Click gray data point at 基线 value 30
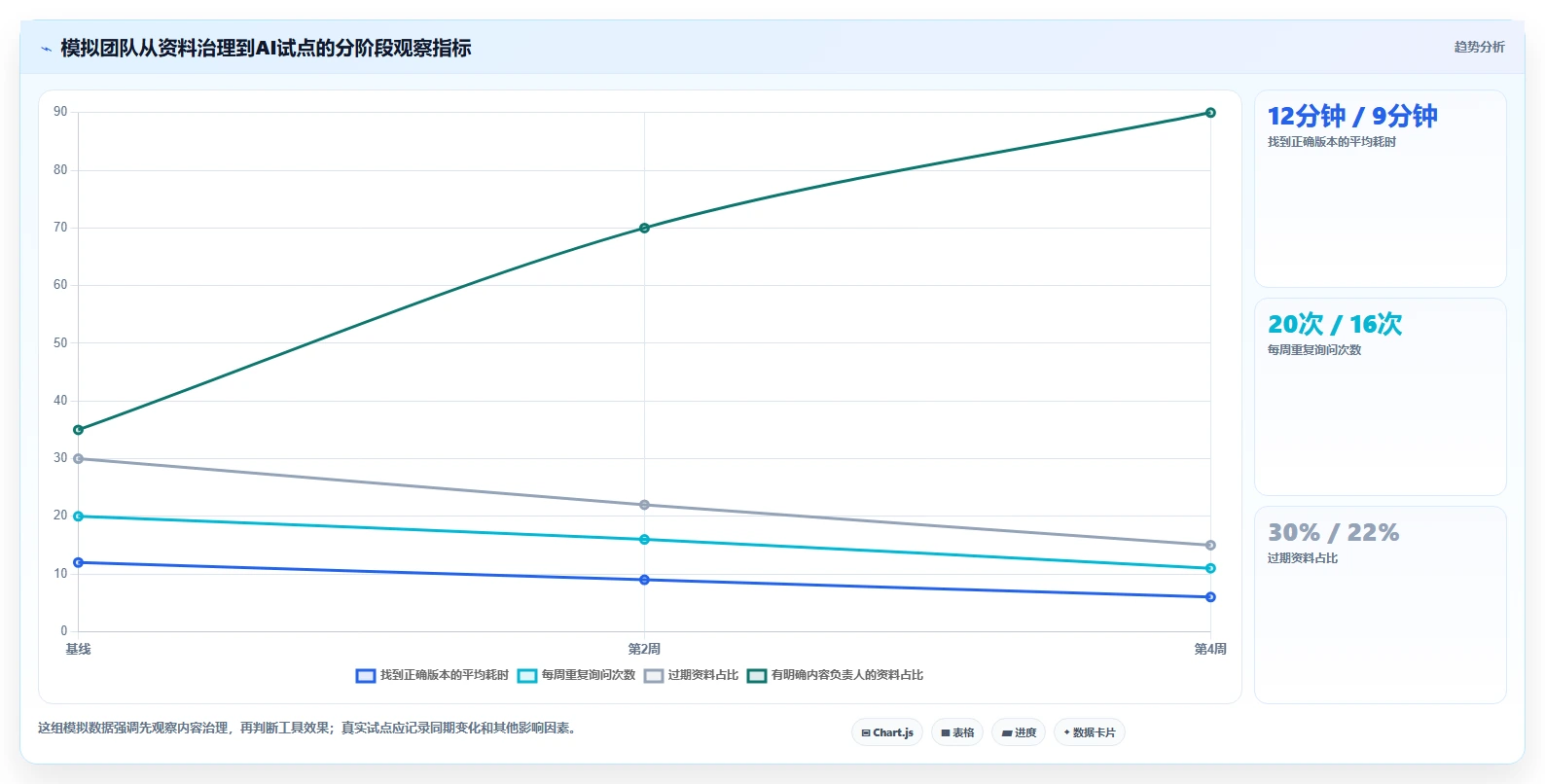Viewport: 1545px width, 784px height. 79,459
